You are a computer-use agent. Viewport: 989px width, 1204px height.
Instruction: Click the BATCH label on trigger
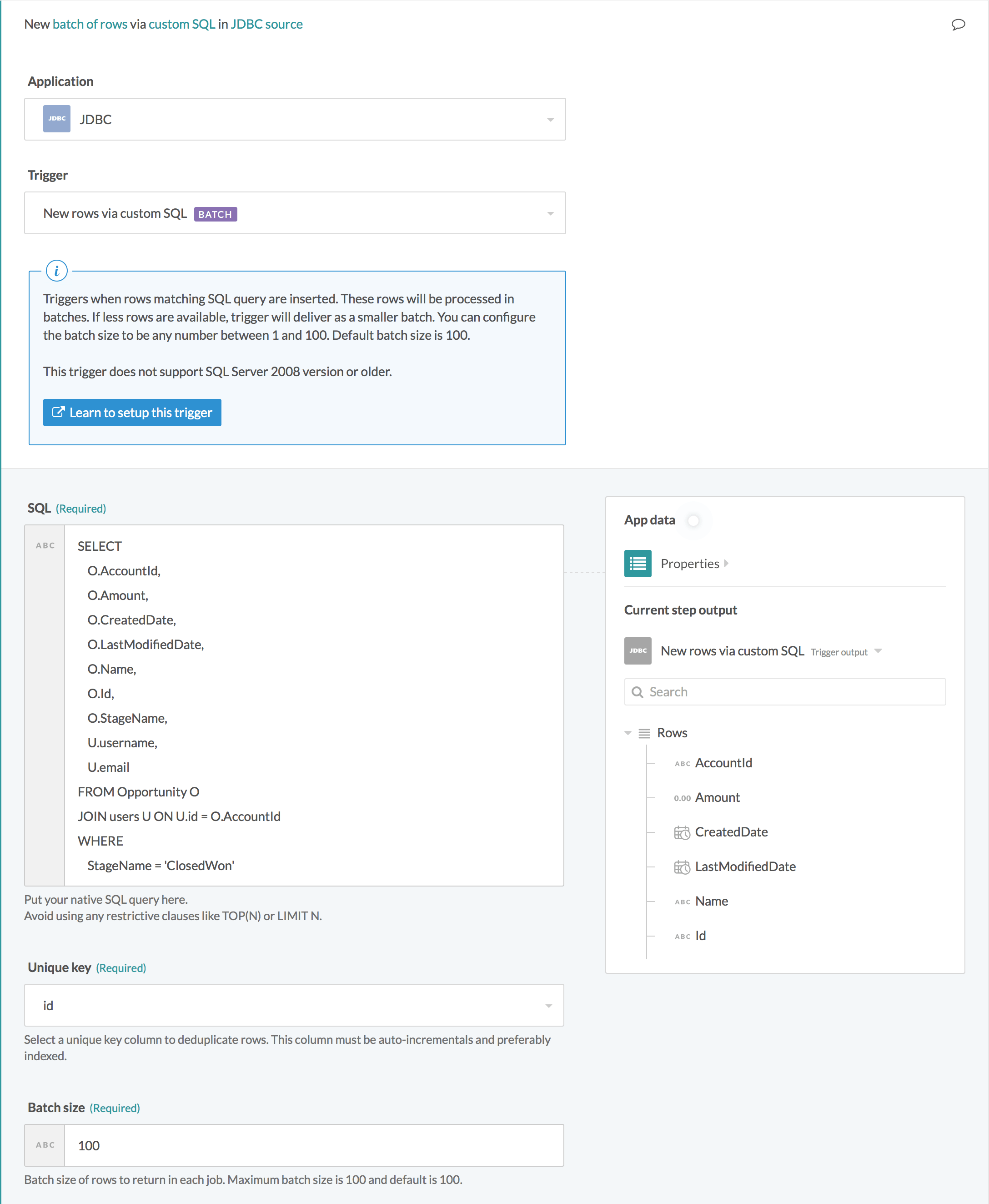215,213
